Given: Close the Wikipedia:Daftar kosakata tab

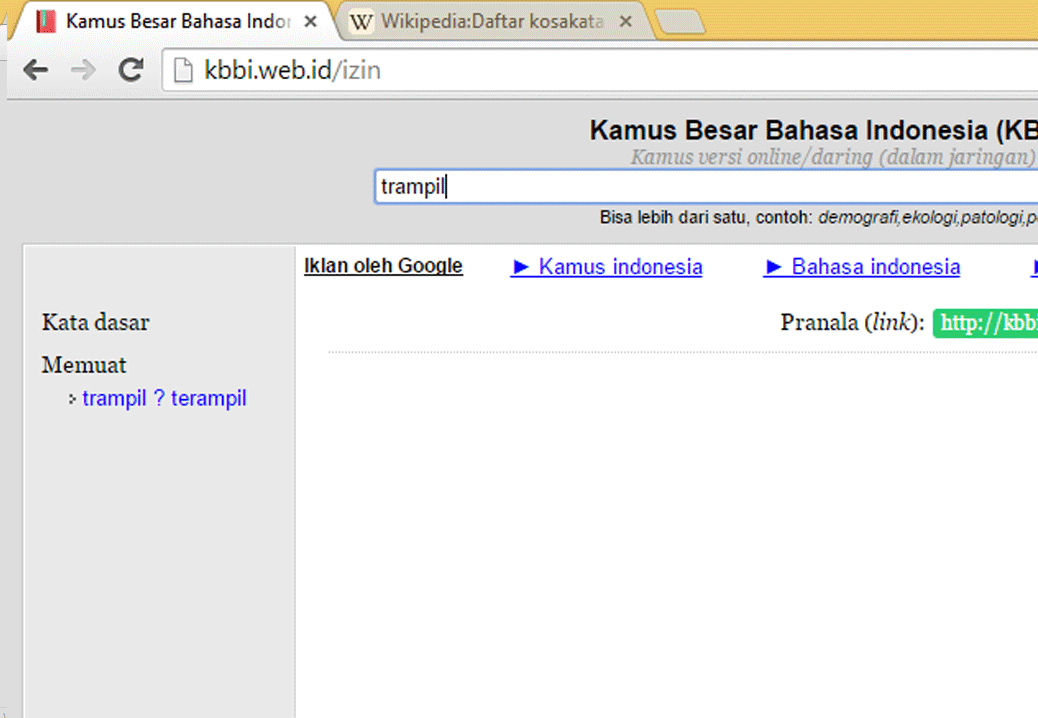Looking at the screenshot, I should pyautogui.click(x=625, y=22).
